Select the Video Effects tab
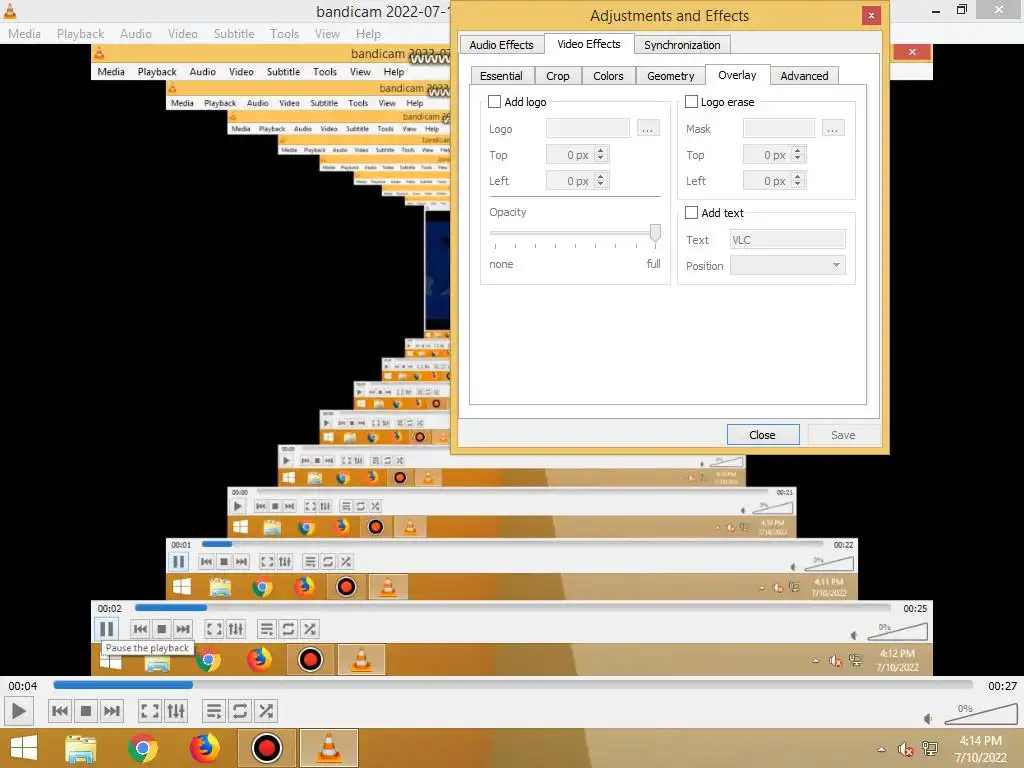 pos(588,44)
